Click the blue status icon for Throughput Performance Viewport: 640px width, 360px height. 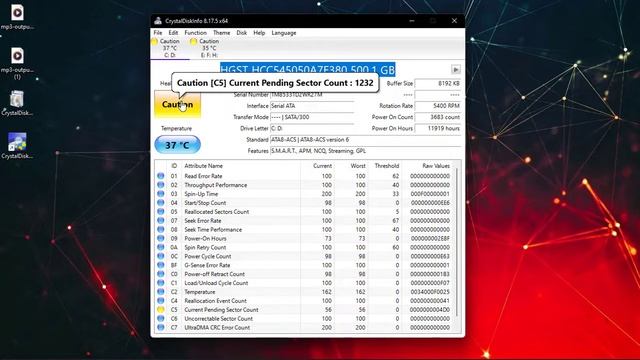click(x=161, y=185)
